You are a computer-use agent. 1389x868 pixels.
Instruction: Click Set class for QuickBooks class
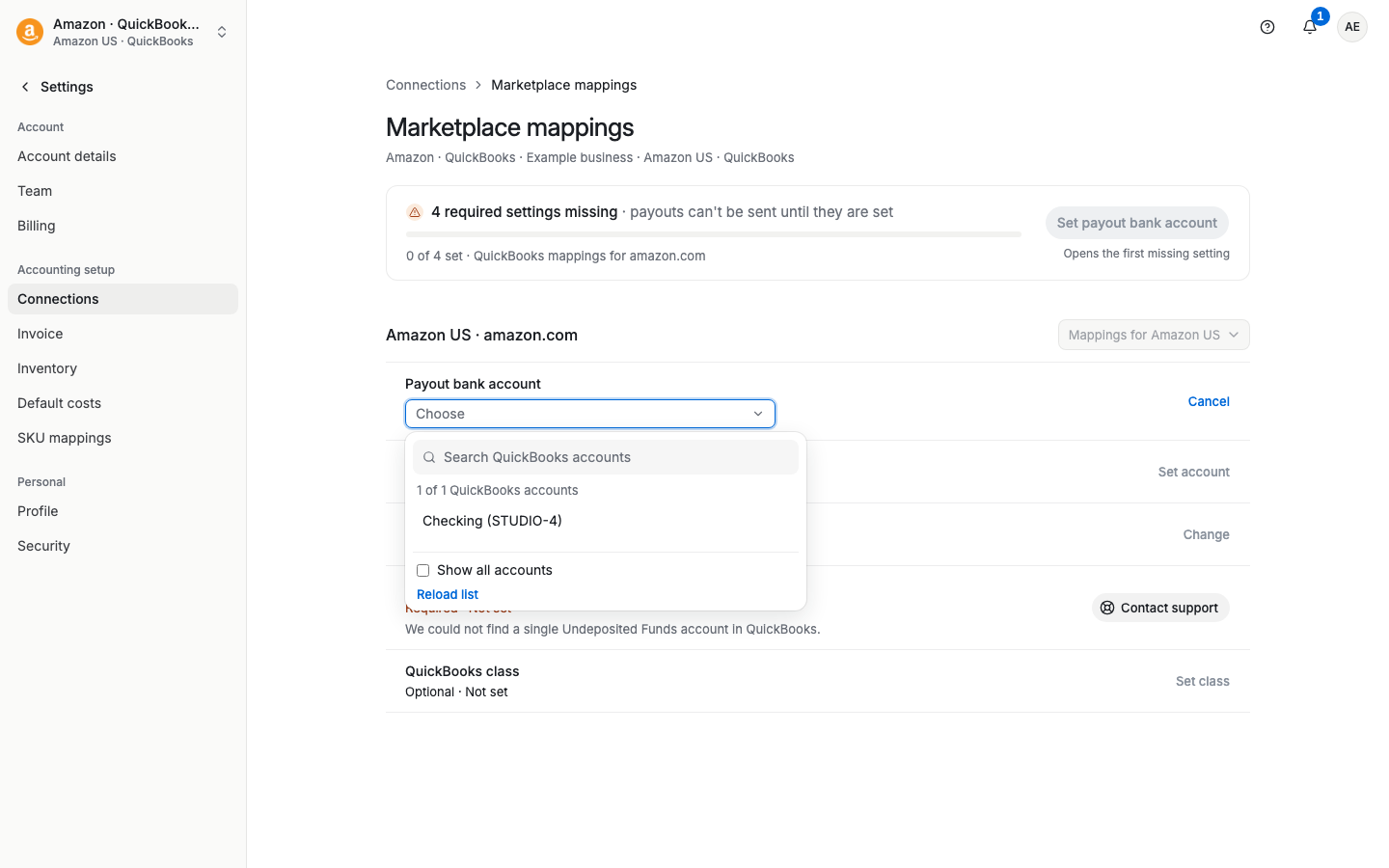pos(1203,681)
